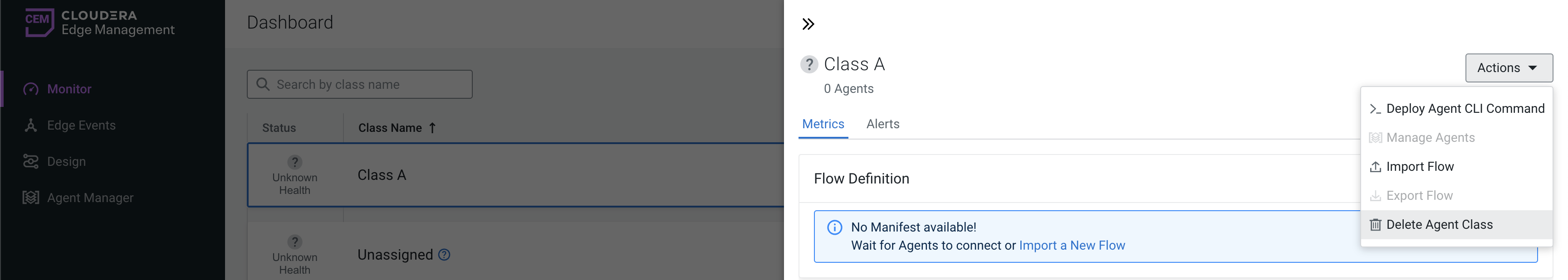Click the magnifier icon in search box
Screen dimensions: 1568x280
coord(263,84)
